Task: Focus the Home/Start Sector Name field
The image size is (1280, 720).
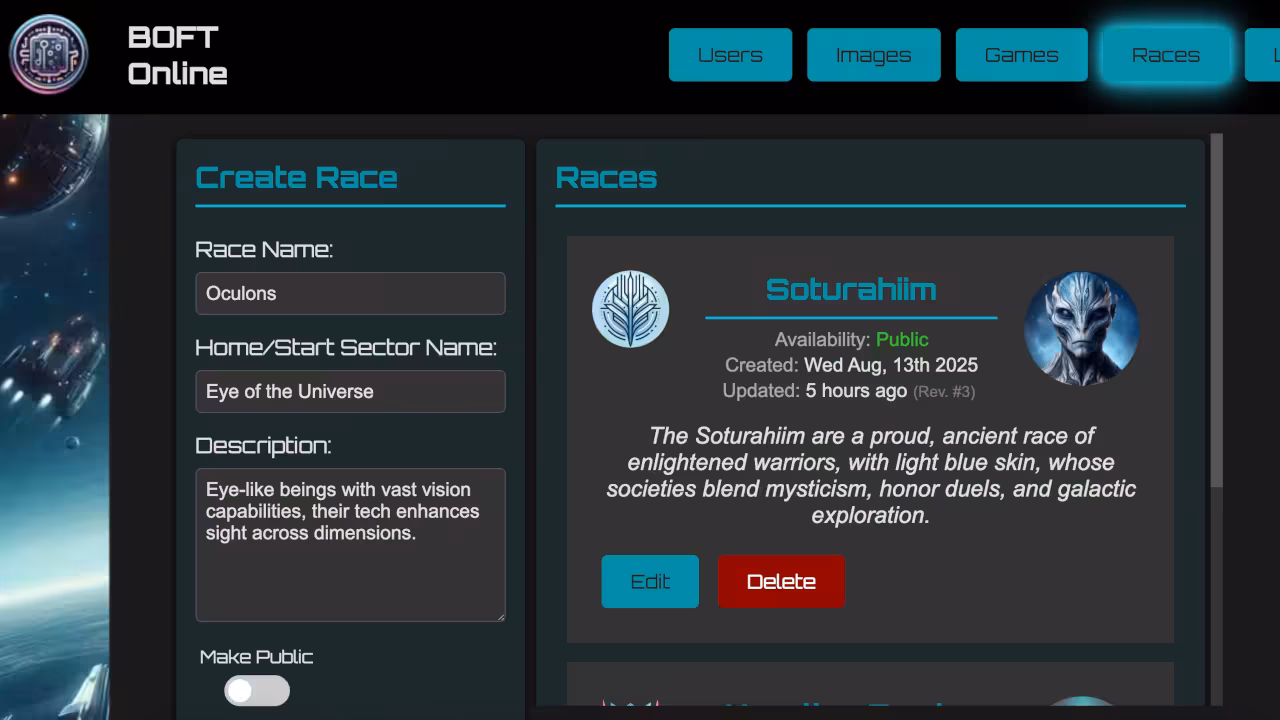Action: [x=350, y=391]
